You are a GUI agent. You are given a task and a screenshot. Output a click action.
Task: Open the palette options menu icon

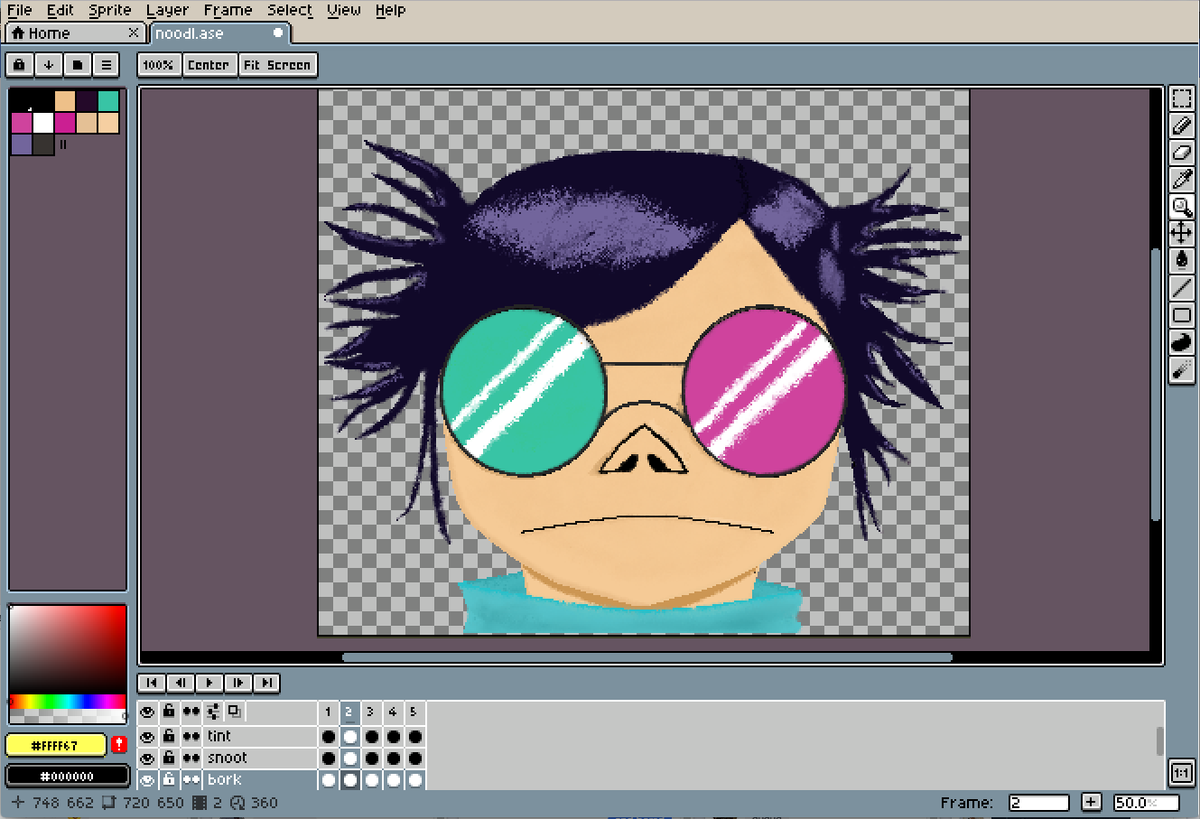click(x=105, y=65)
